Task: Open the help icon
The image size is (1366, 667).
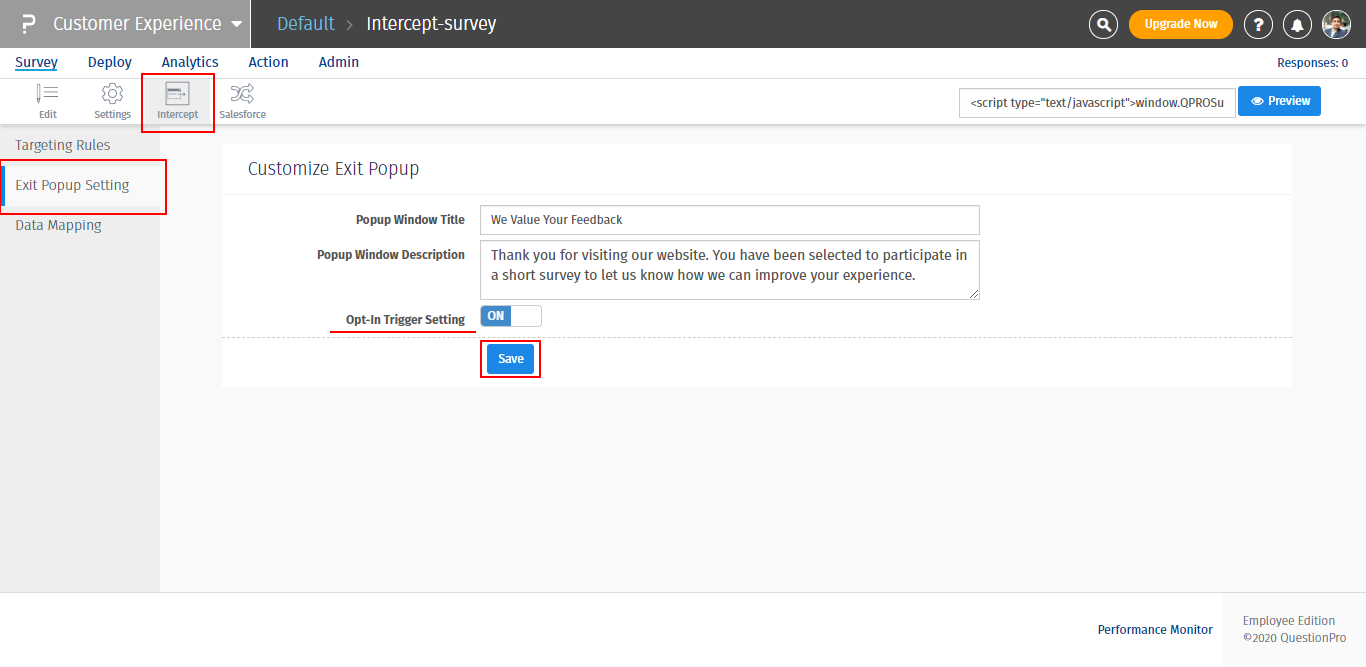Action: tap(1258, 24)
